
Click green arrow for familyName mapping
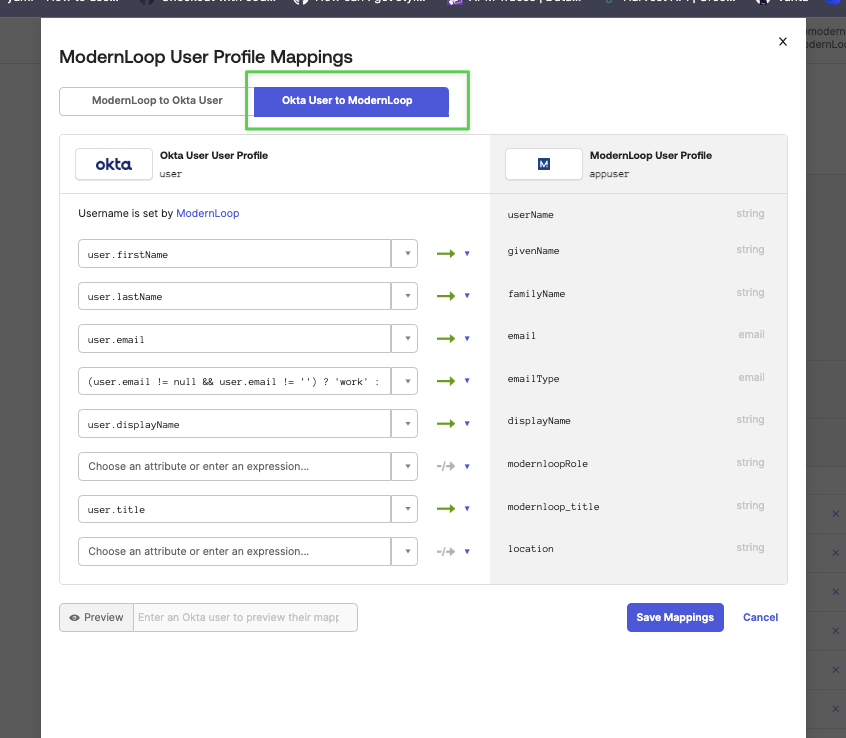446,296
